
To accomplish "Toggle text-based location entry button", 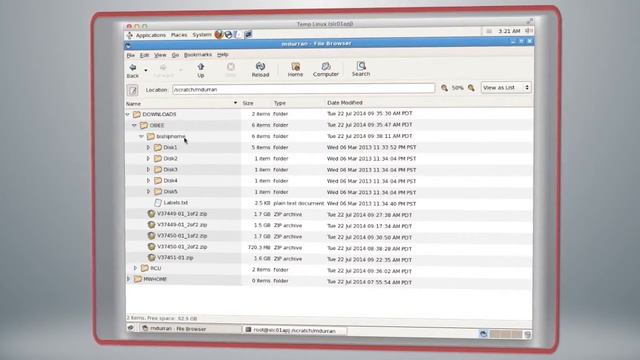I will [x=133, y=90].
